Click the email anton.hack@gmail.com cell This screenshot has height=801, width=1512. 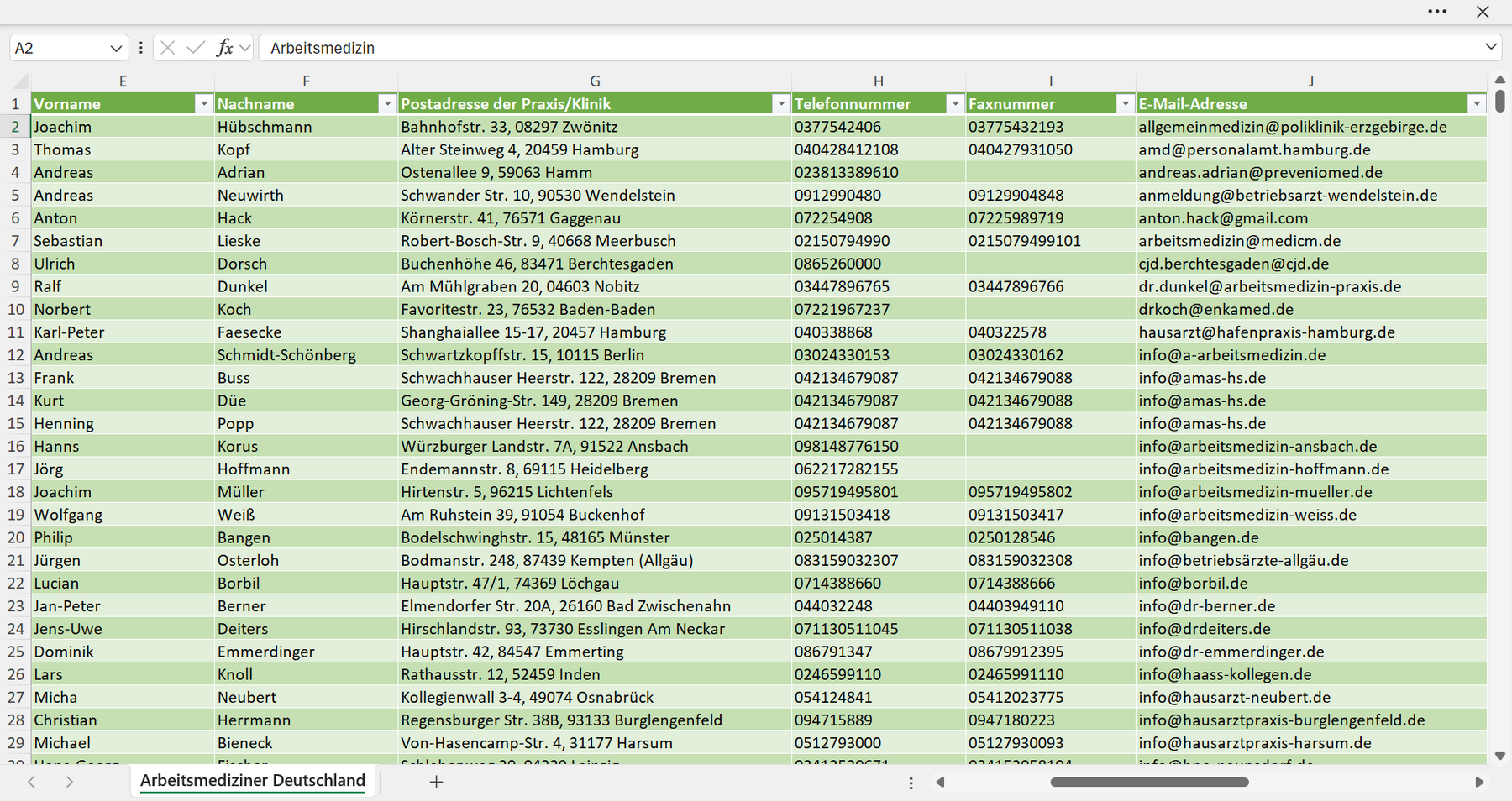(x=1223, y=218)
